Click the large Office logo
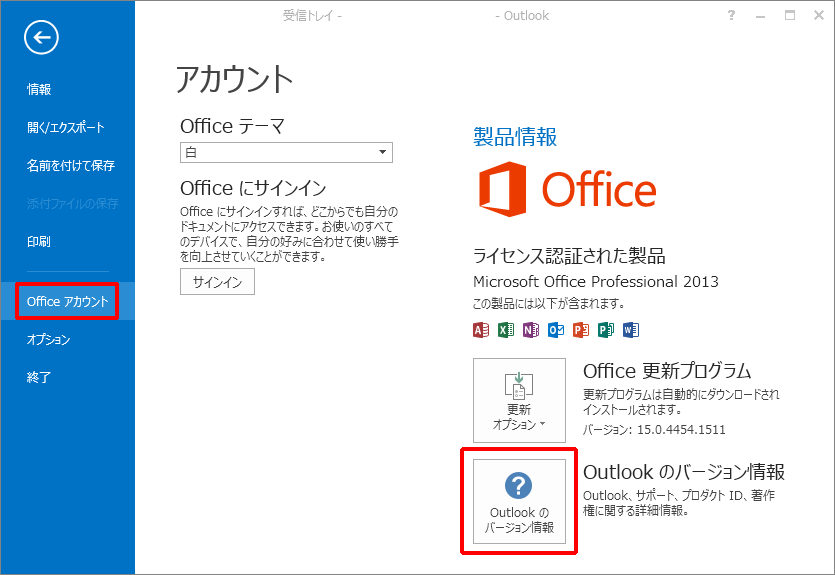This screenshot has width=835, height=575. click(x=567, y=190)
